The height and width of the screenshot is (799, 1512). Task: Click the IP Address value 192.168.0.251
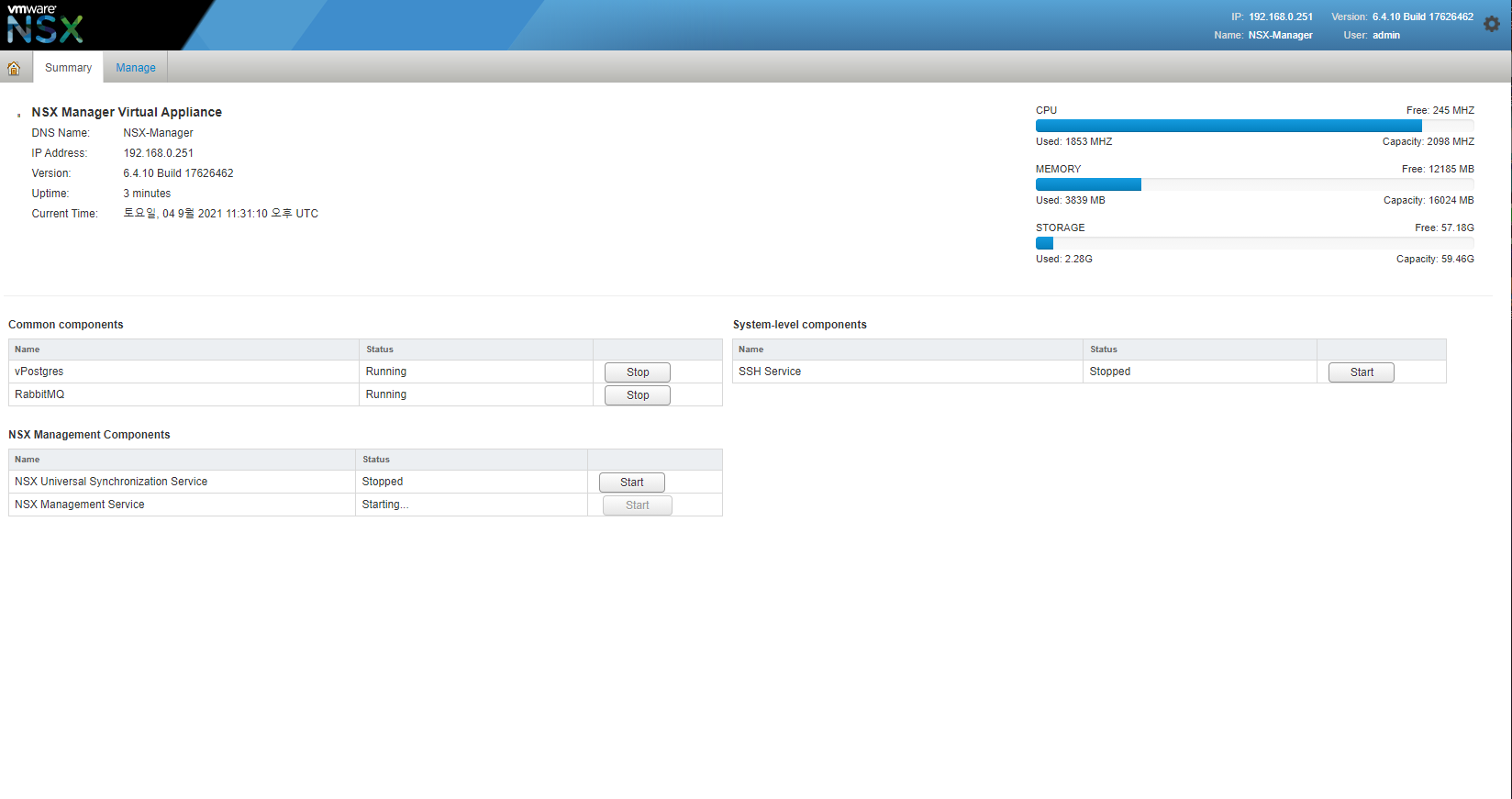coord(159,153)
